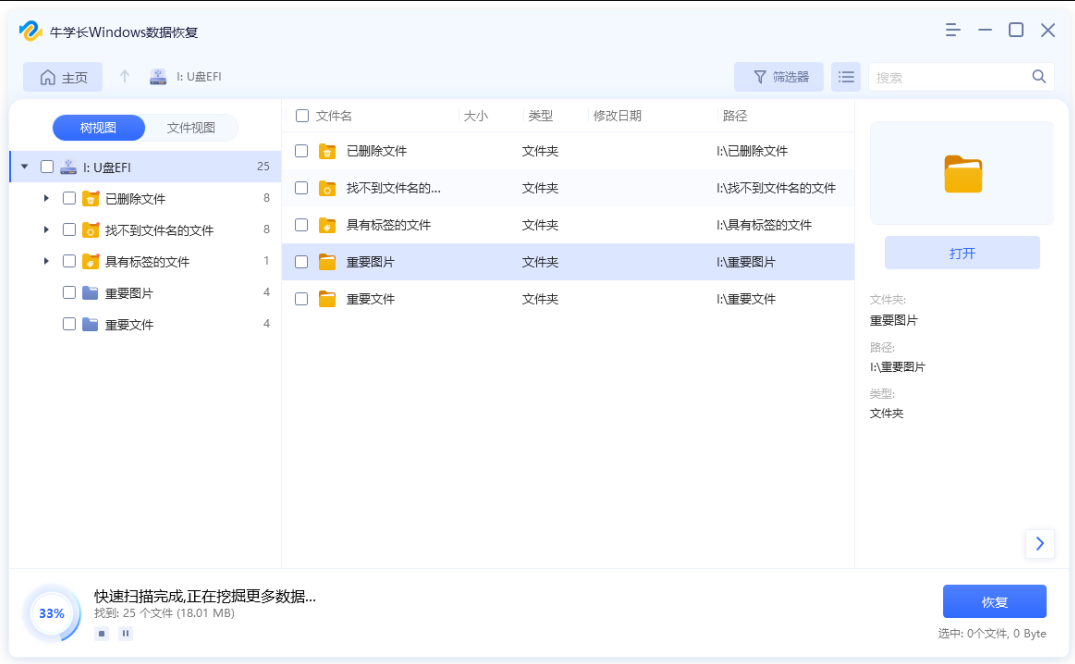Click the U盘EFI drive icon in tree
This screenshot has height=664, width=1075.
69,167
